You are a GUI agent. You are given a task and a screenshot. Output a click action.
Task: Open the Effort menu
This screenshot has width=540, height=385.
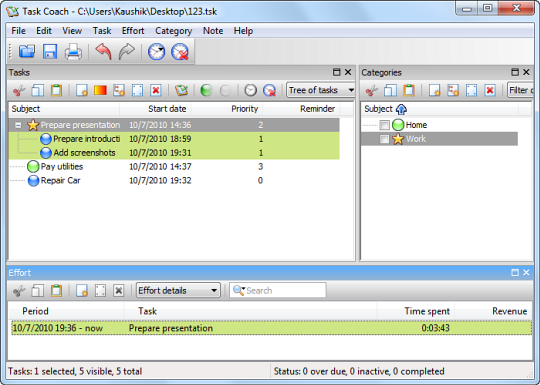click(x=133, y=31)
